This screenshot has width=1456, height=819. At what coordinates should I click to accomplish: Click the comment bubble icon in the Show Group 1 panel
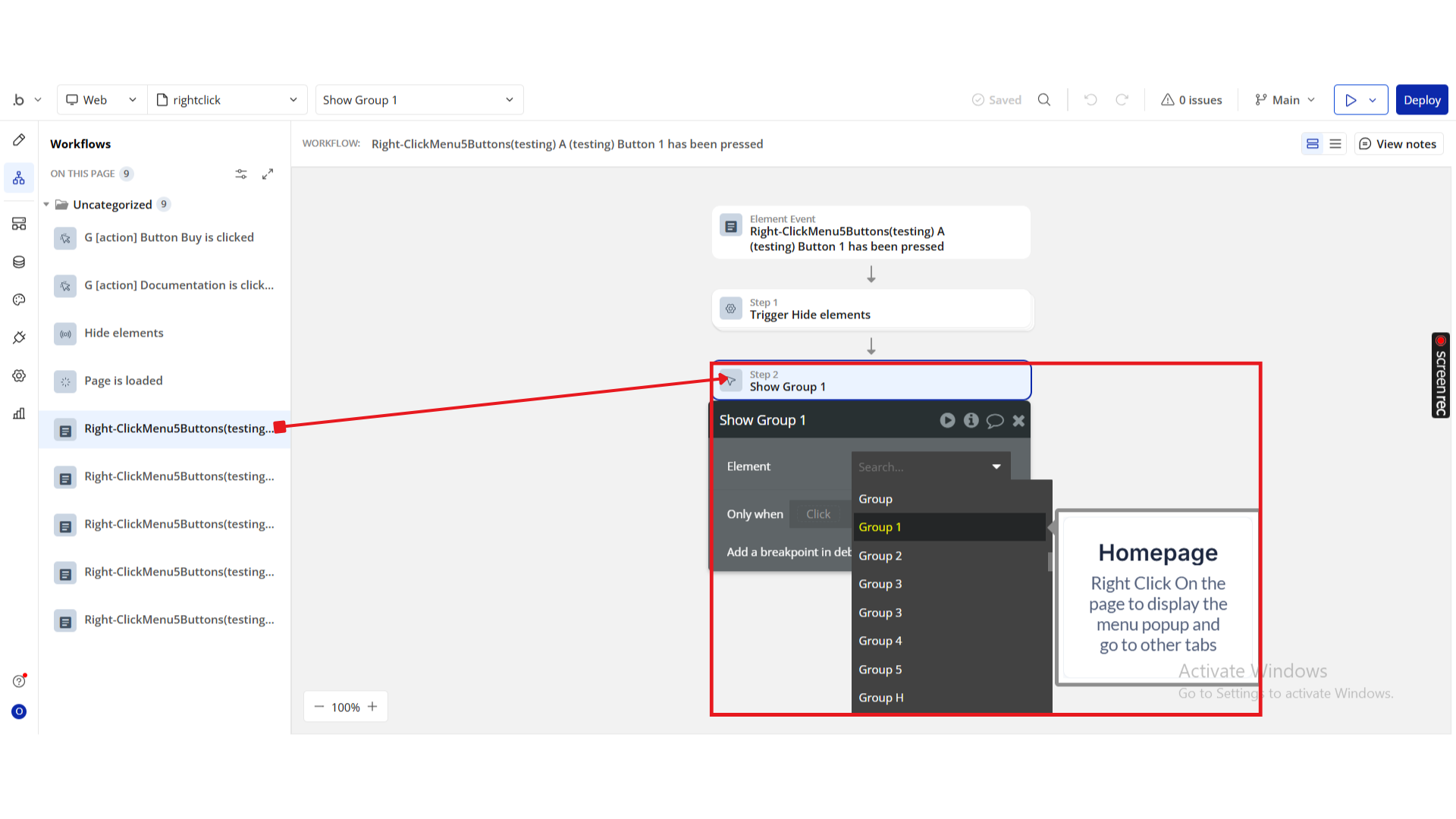pos(995,421)
